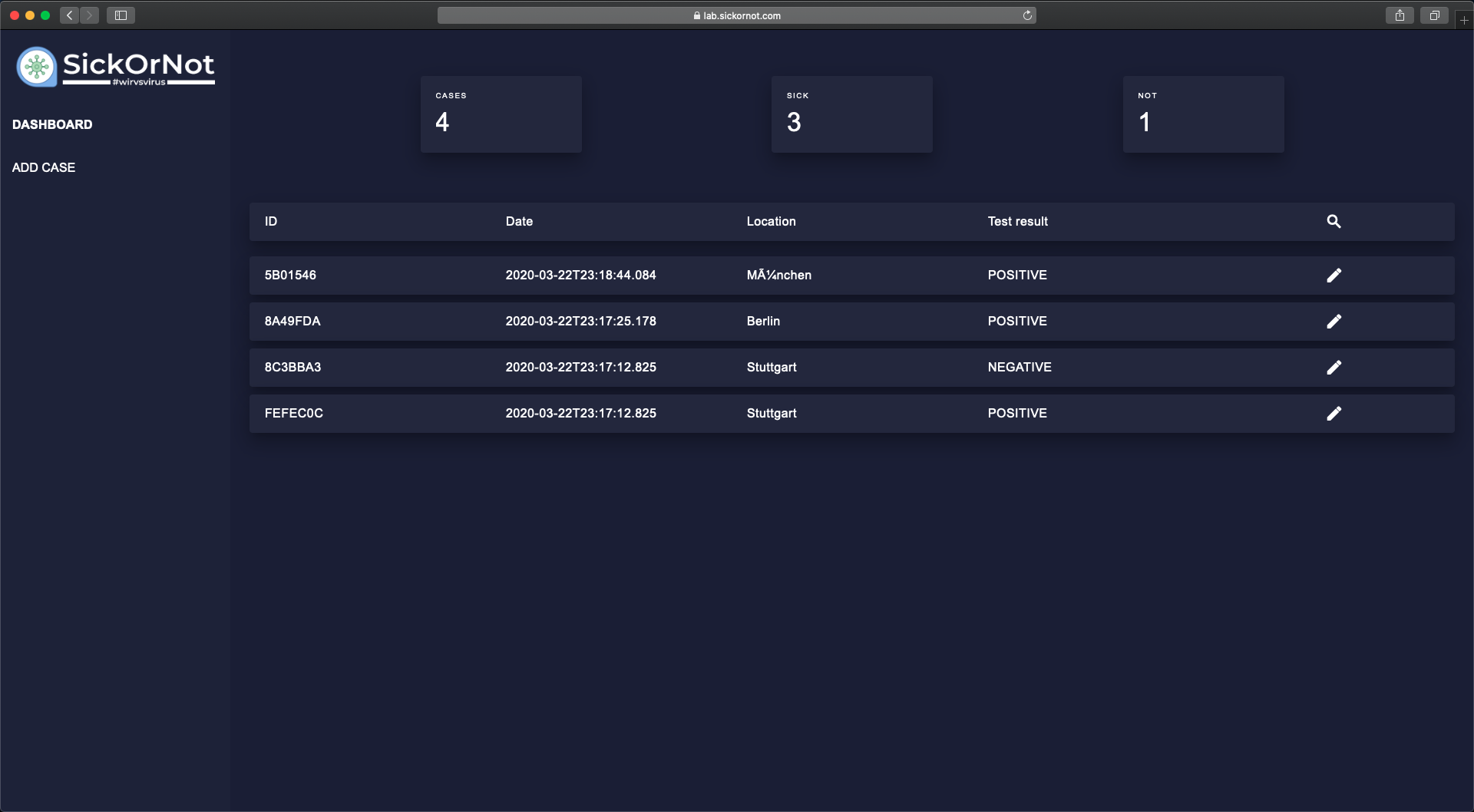Edit case 8C3BBA3 with pencil icon
1474x812 pixels.
pyautogui.click(x=1334, y=367)
